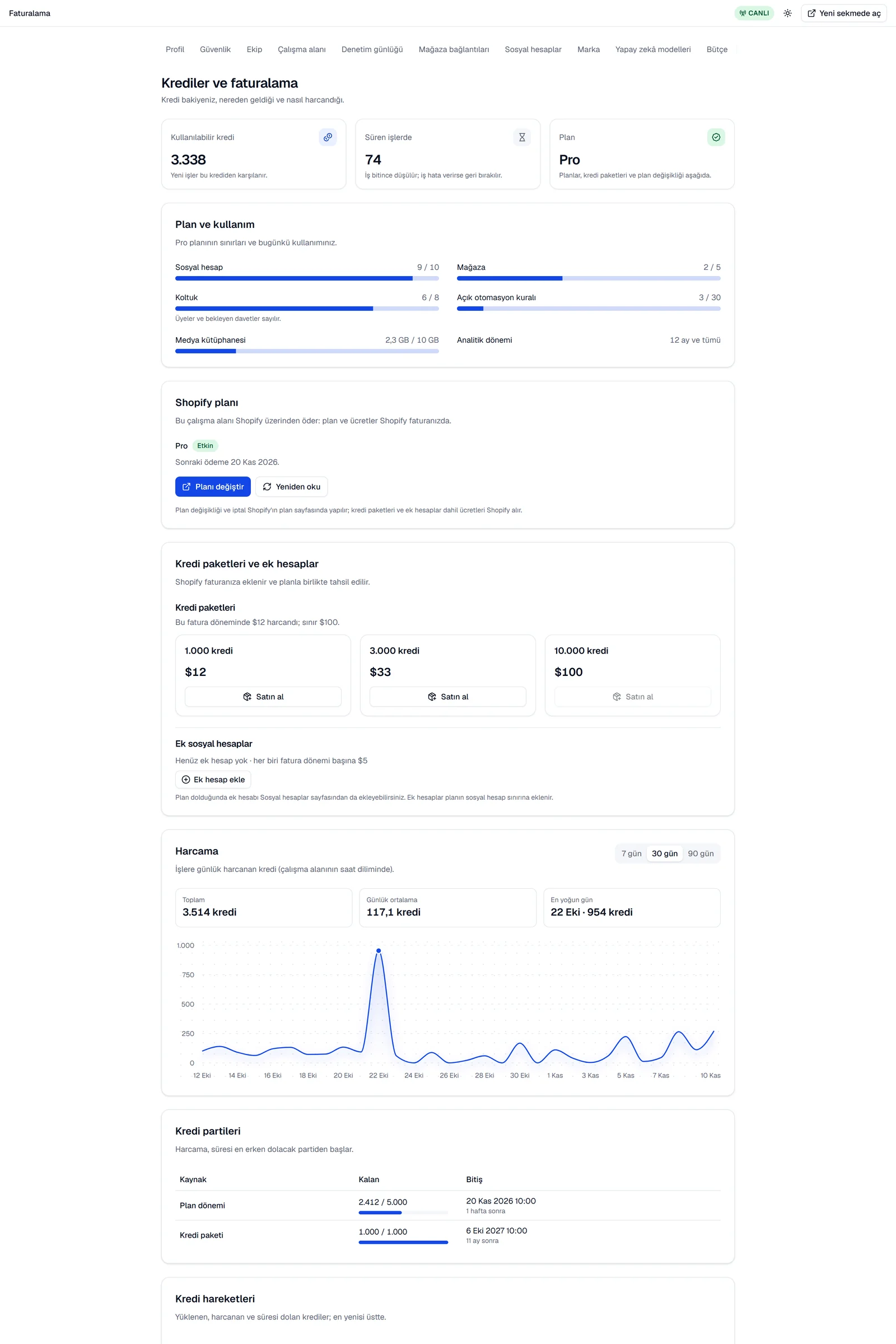This screenshot has height=1344, width=896.
Task: Click the link icon in Kullanılabilir kredi card
Action: (328, 137)
